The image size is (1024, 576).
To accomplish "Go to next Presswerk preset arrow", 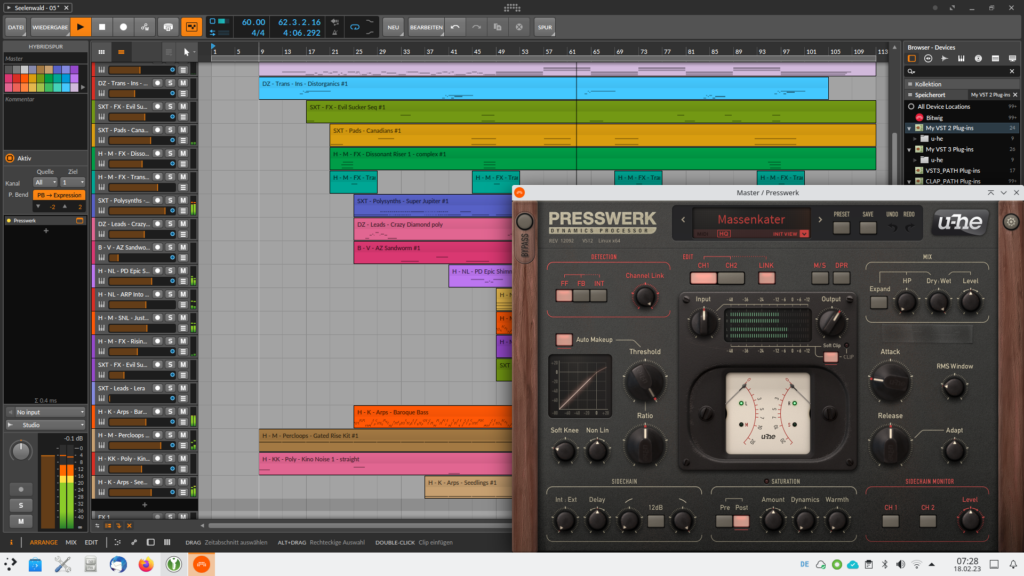I will click(x=820, y=220).
